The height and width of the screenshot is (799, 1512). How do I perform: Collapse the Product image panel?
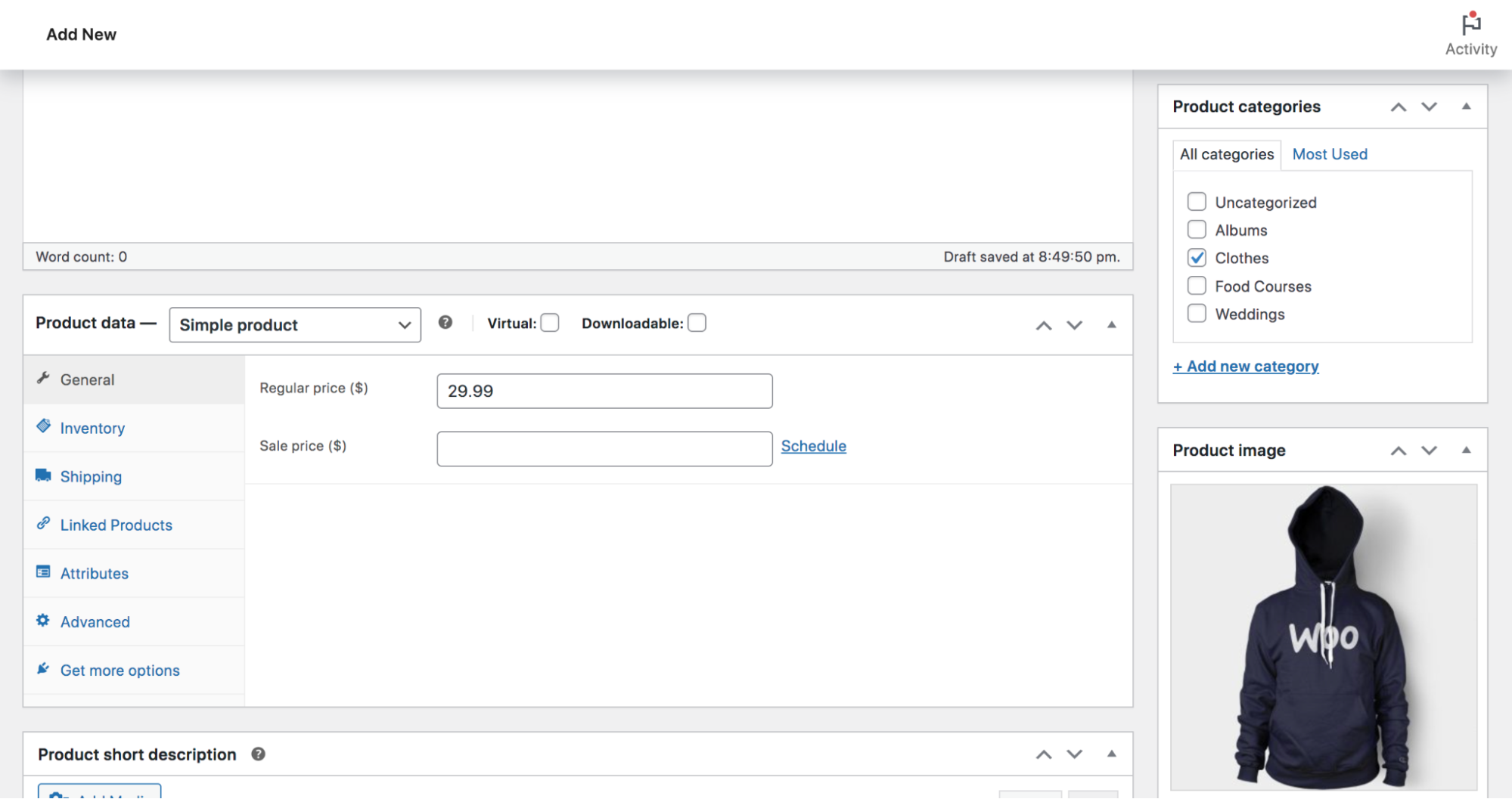coord(1466,450)
